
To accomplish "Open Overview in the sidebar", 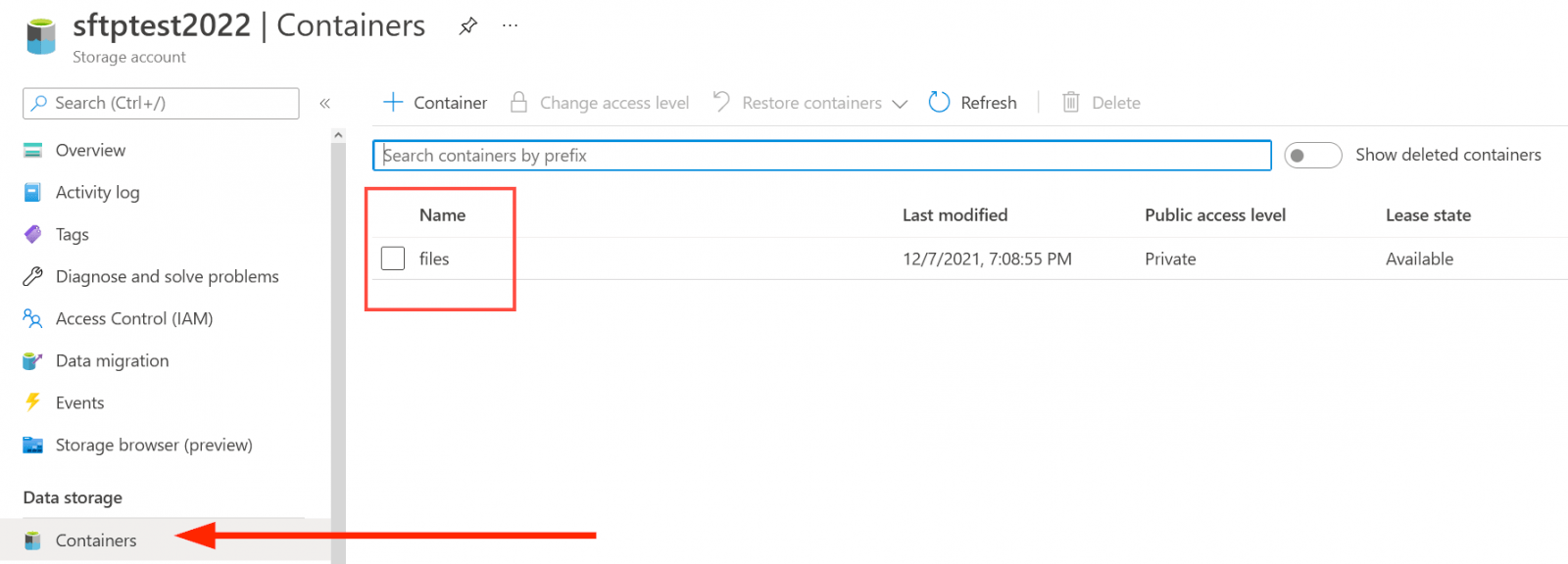I will point(90,150).
